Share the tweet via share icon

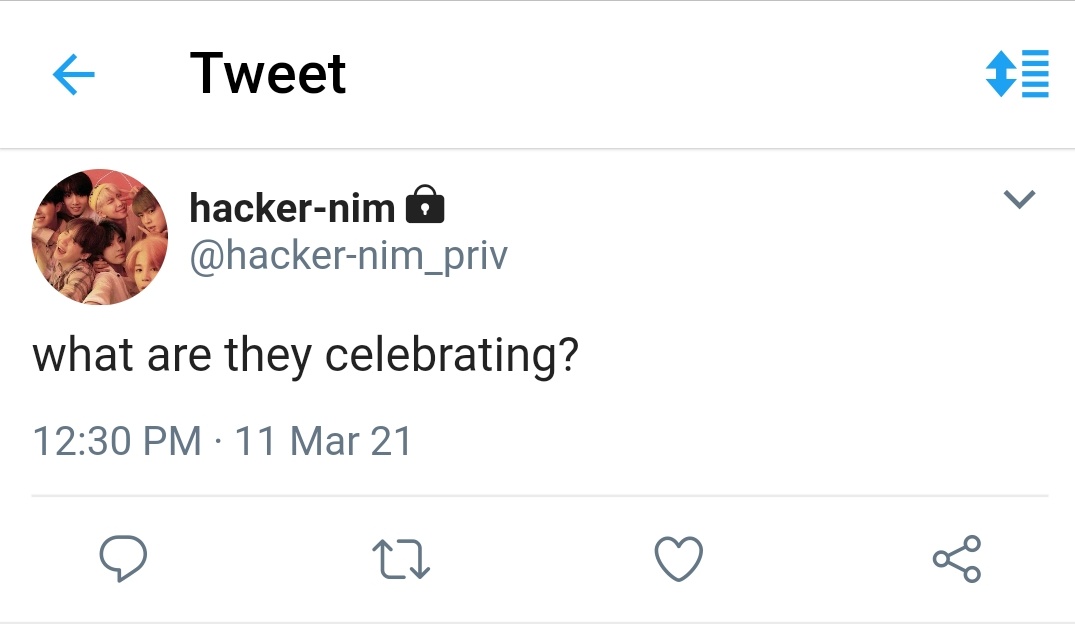957,558
